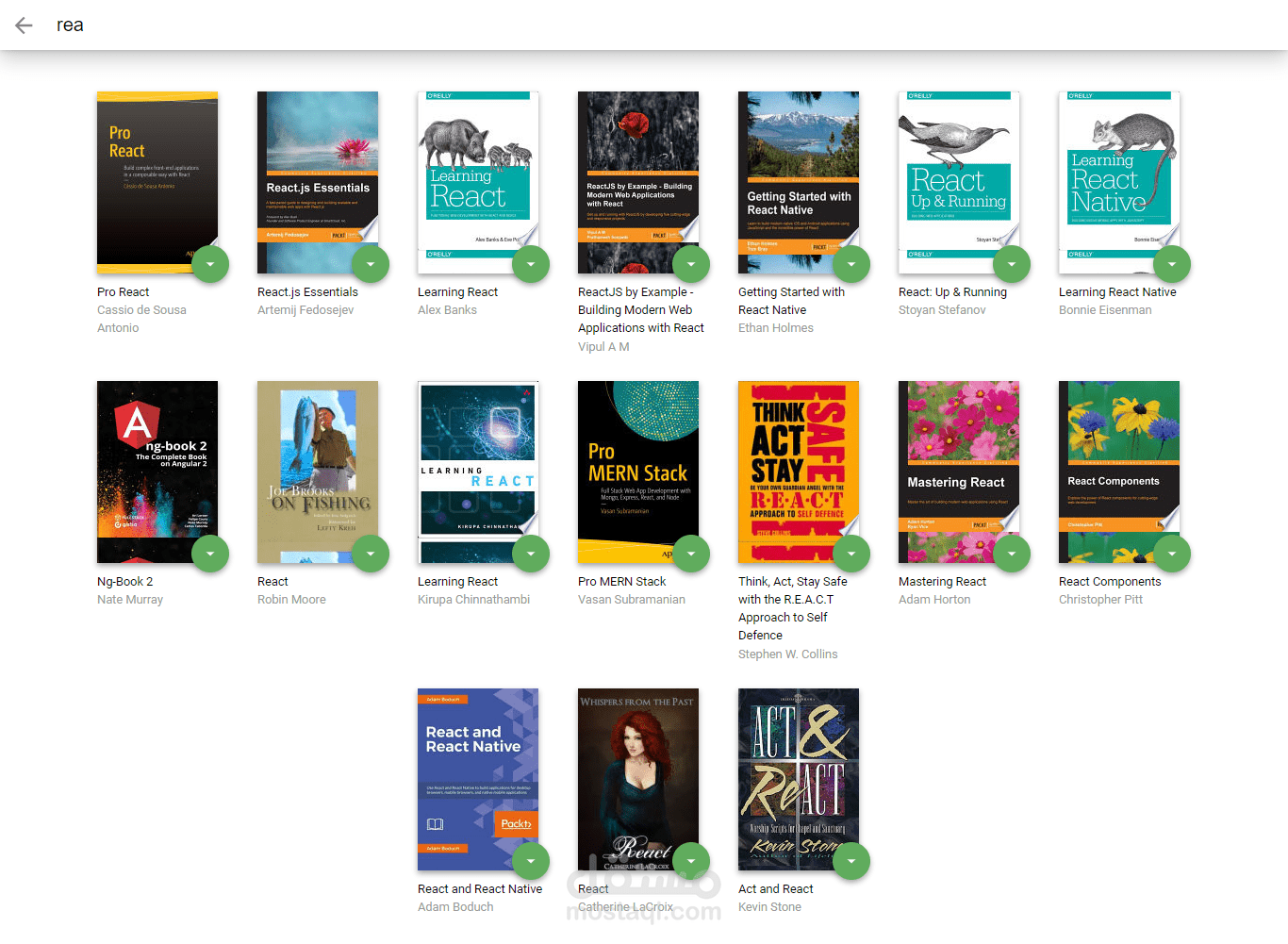Select the author name "Stoyan Stefanov"

942,310
